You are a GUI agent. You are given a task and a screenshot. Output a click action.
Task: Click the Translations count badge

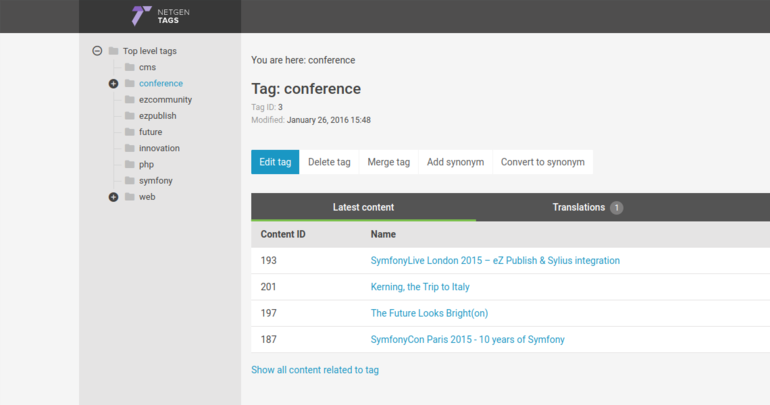pos(616,208)
